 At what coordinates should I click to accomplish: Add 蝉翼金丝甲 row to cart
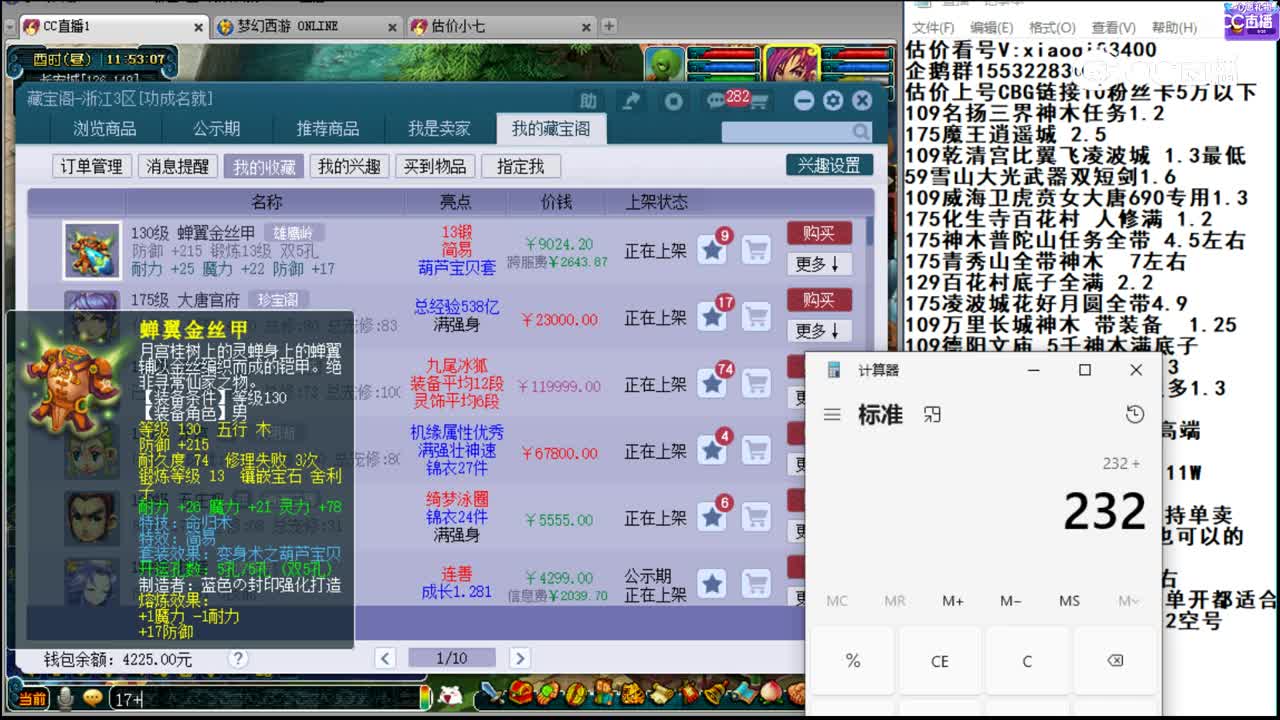756,251
